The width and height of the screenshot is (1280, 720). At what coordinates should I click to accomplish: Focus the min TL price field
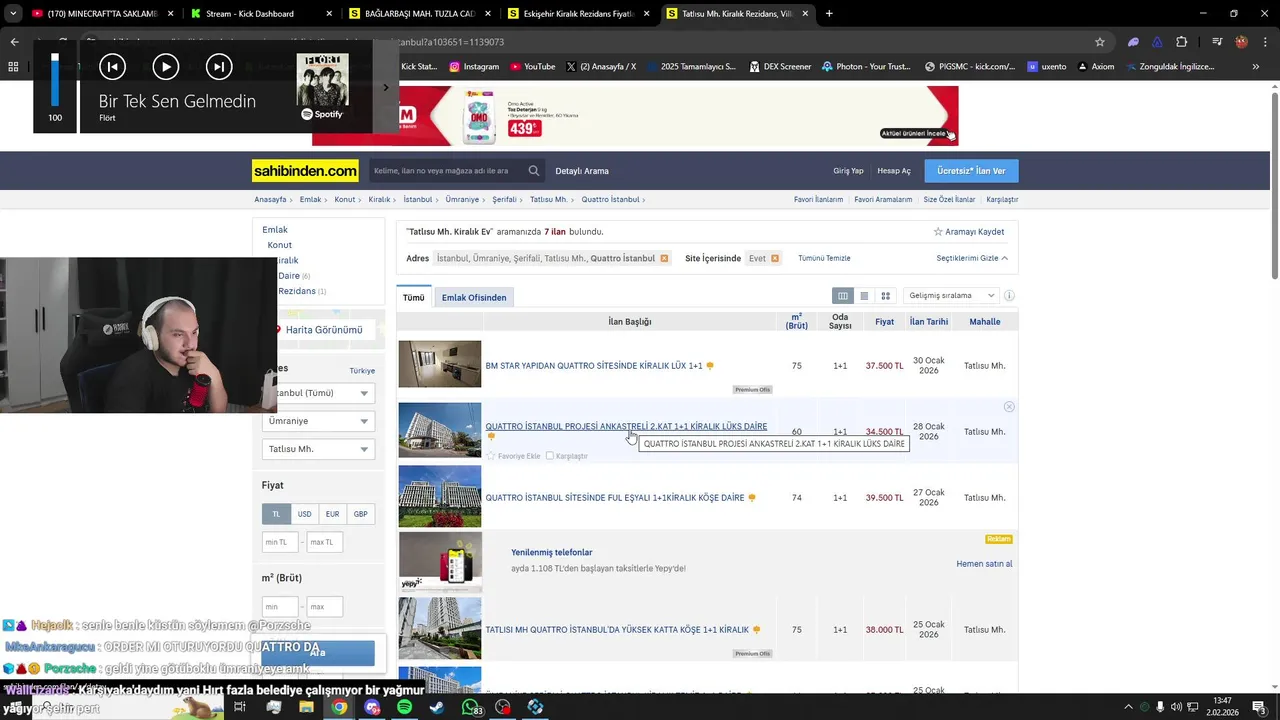(280, 542)
